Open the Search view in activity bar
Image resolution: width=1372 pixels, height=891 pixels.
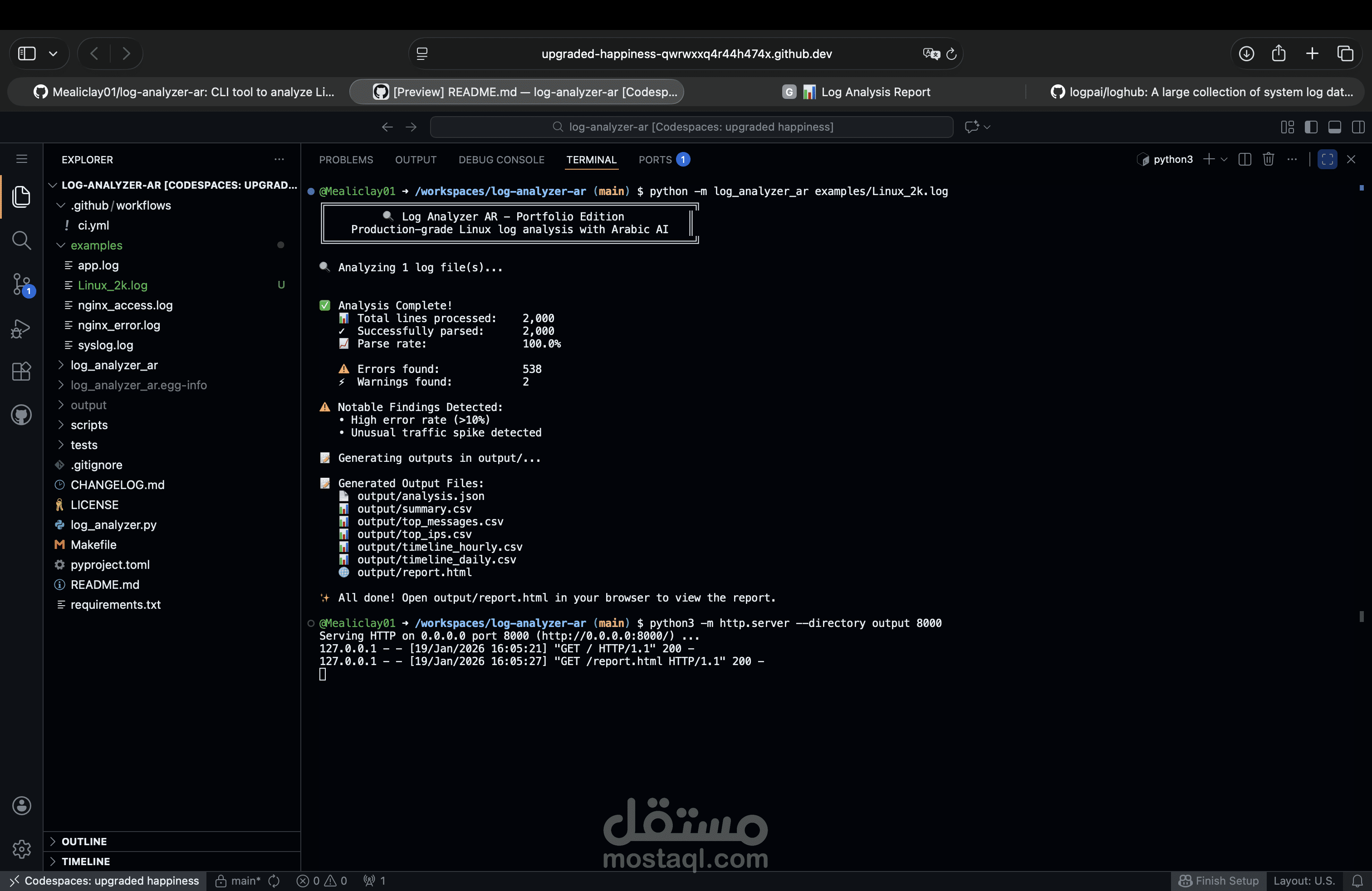click(21, 240)
